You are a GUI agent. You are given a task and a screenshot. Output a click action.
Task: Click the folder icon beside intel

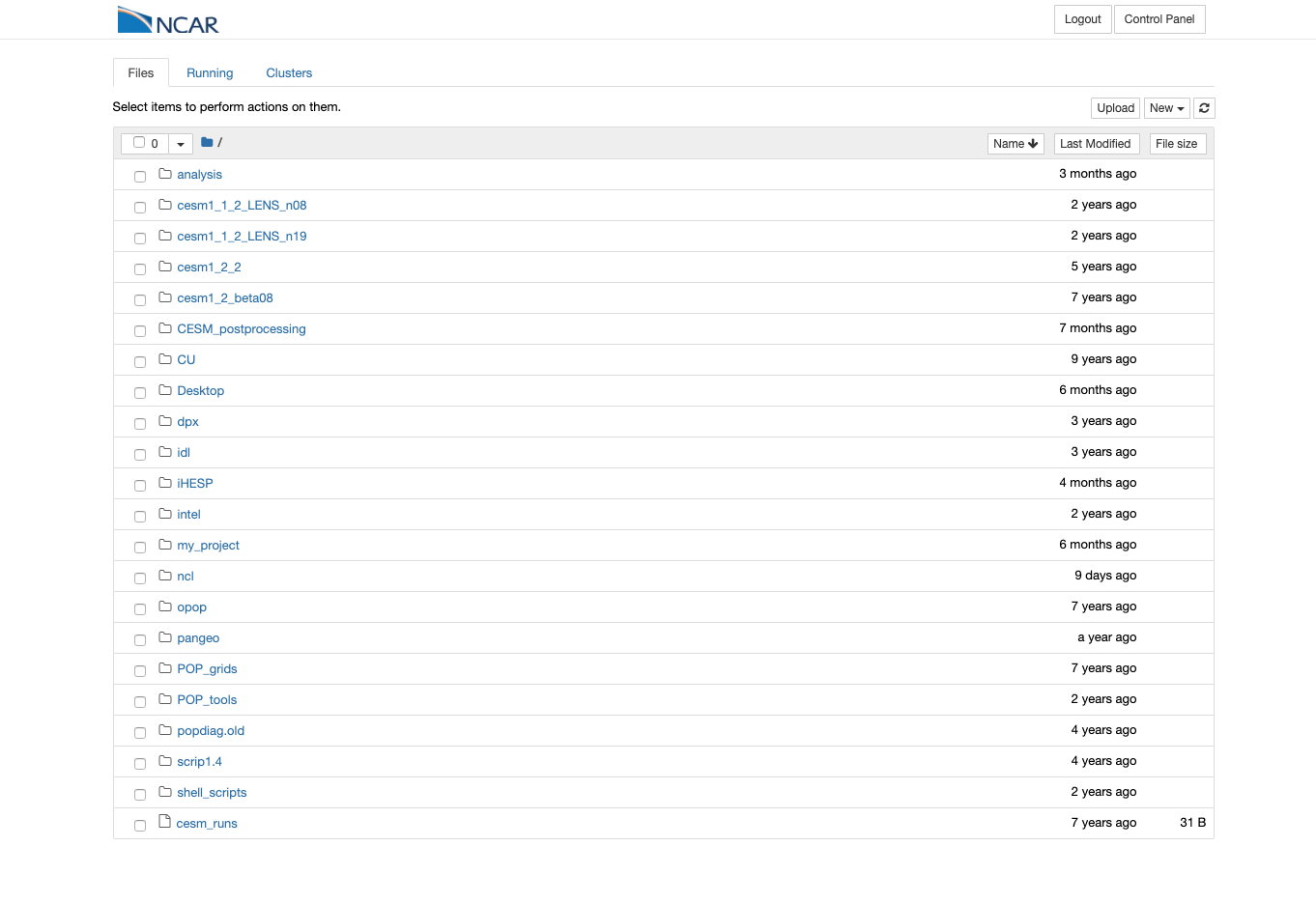pyautogui.click(x=165, y=514)
